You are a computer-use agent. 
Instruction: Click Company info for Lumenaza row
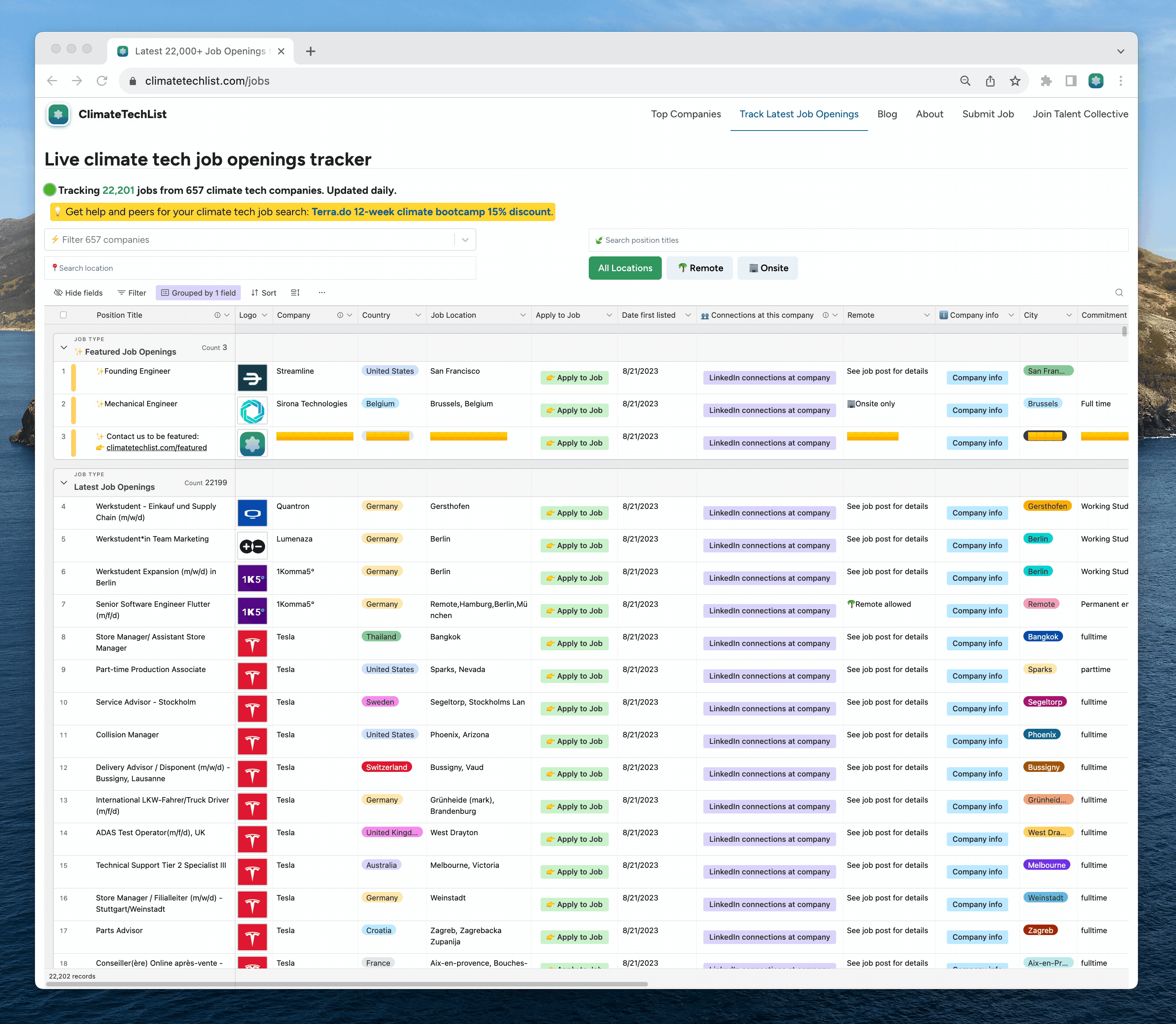pyautogui.click(x=977, y=546)
